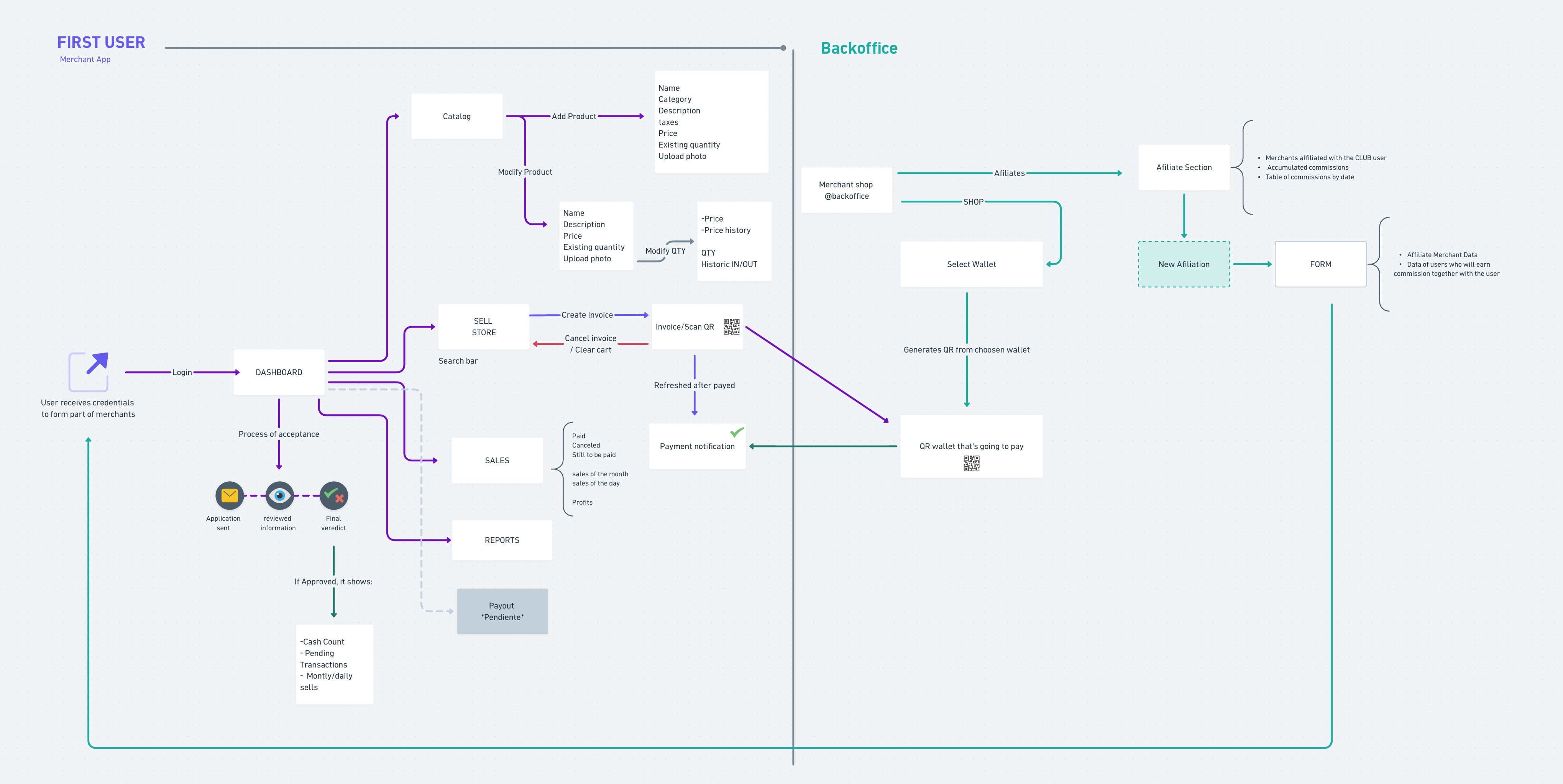This screenshot has height=784, width=1563.
Task: Click the Final veredict check-cross icon
Action: pyautogui.click(x=334, y=496)
